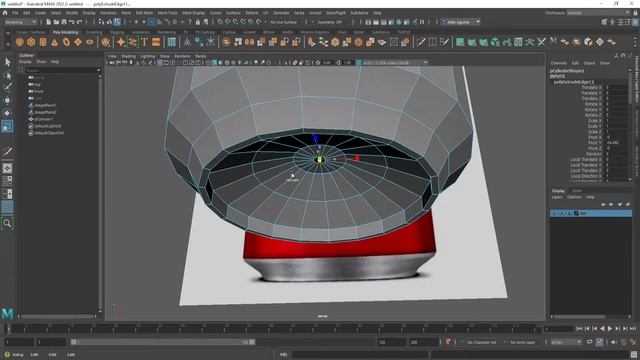The height and width of the screenshot is (360, 640).
Task: Click the Maya home icon in menu bar
Action: [x=5, y=13]
